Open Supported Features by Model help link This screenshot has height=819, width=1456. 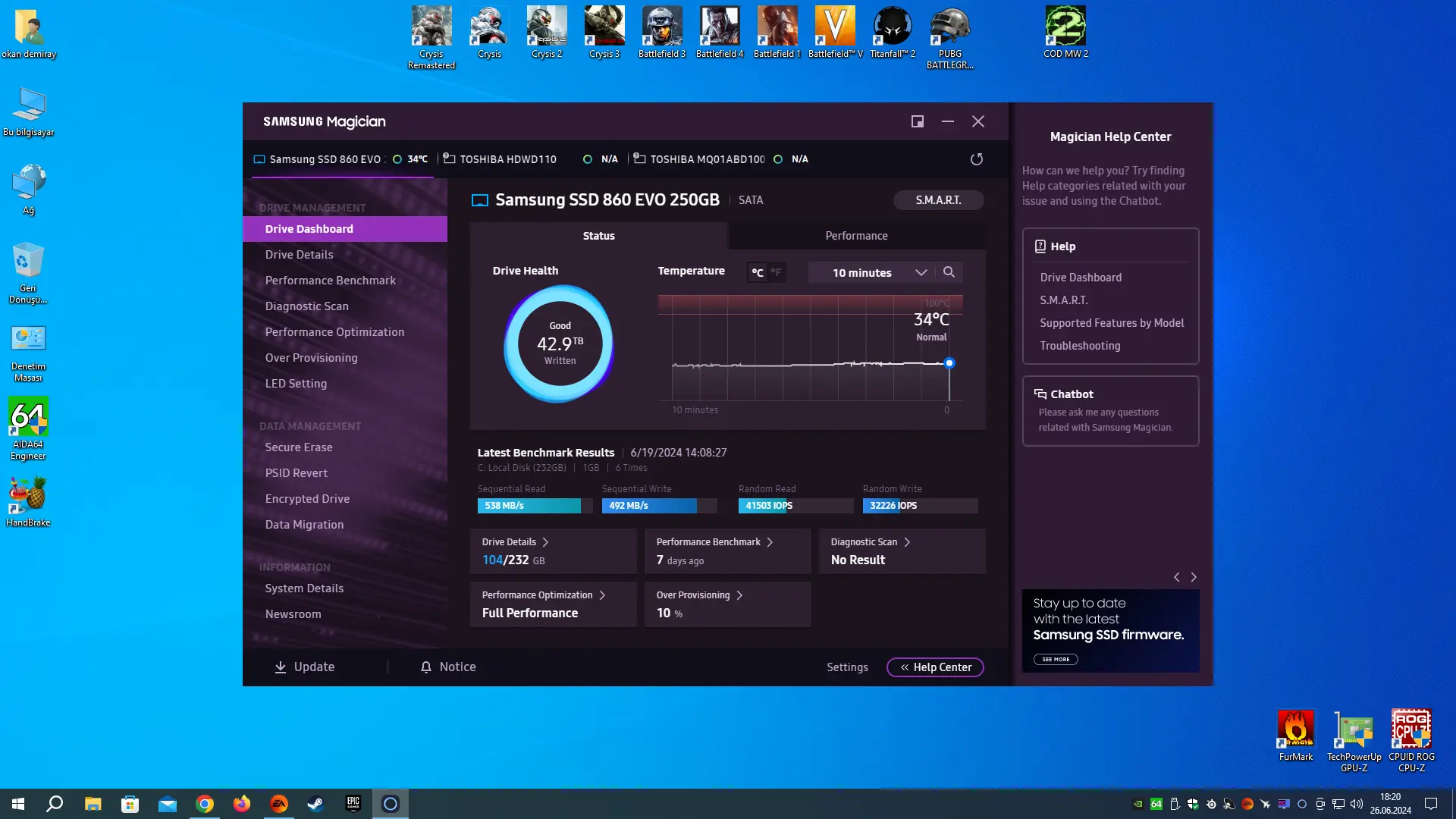tap(1112, 323)
